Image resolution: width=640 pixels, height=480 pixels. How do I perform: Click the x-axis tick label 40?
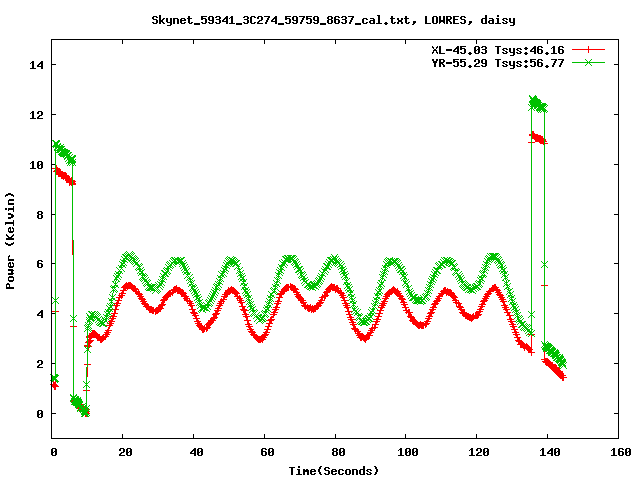click(x=196, y=452)
